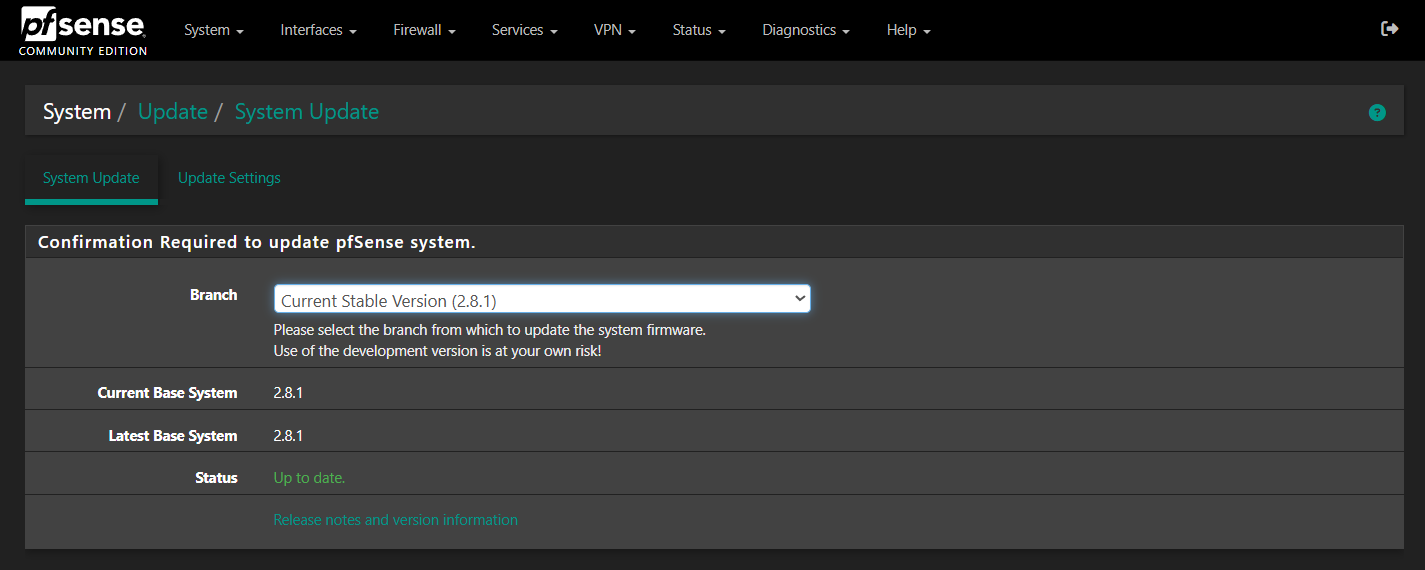
Task: Click the Confirmation Required panel heading
Action: coord(256,242)
